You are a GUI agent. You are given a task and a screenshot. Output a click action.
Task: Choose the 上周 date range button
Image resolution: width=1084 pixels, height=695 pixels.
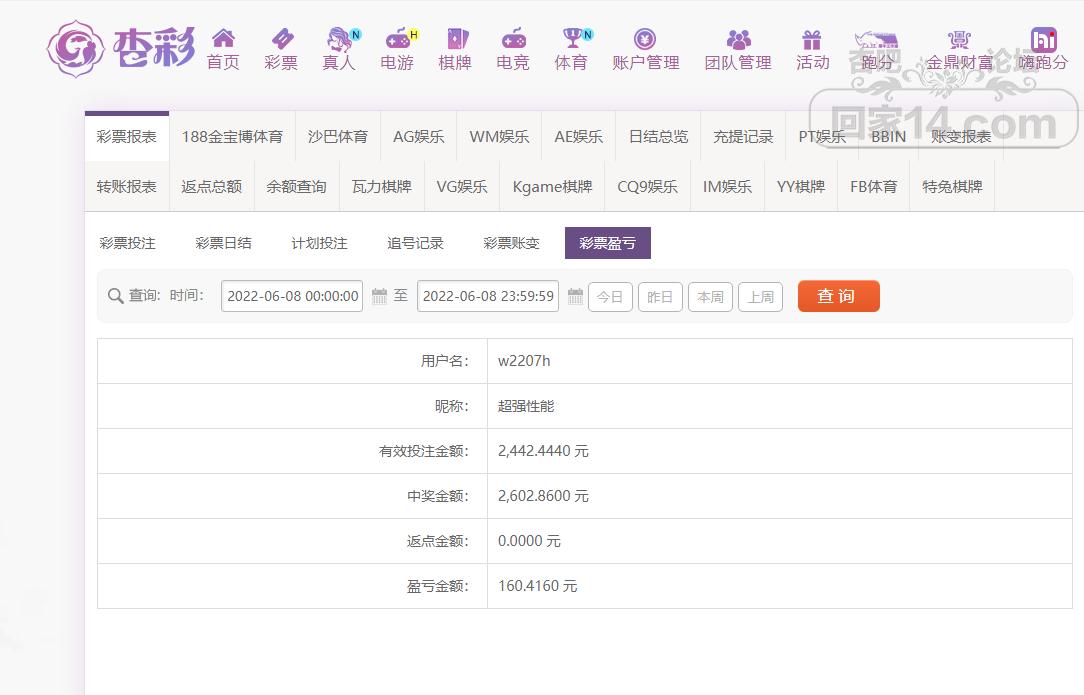coord(760,297)
